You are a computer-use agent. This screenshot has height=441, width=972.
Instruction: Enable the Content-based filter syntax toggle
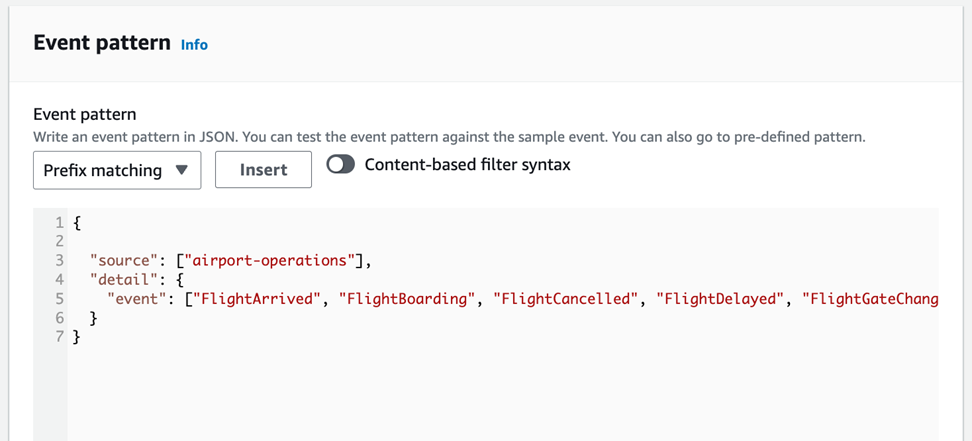click(341, 165)
